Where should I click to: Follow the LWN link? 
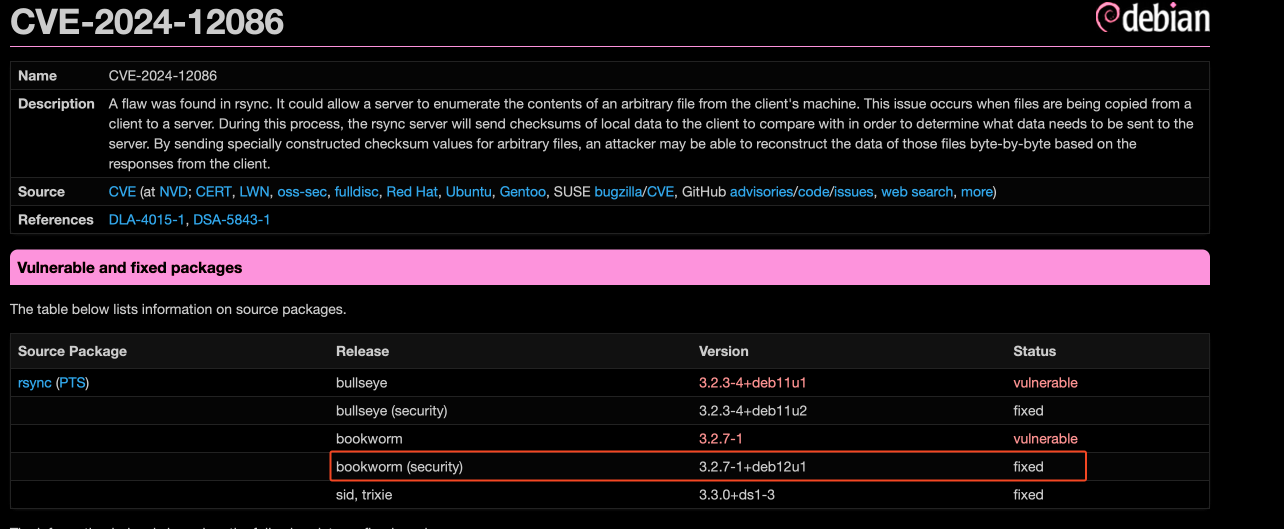coord(254,192)
